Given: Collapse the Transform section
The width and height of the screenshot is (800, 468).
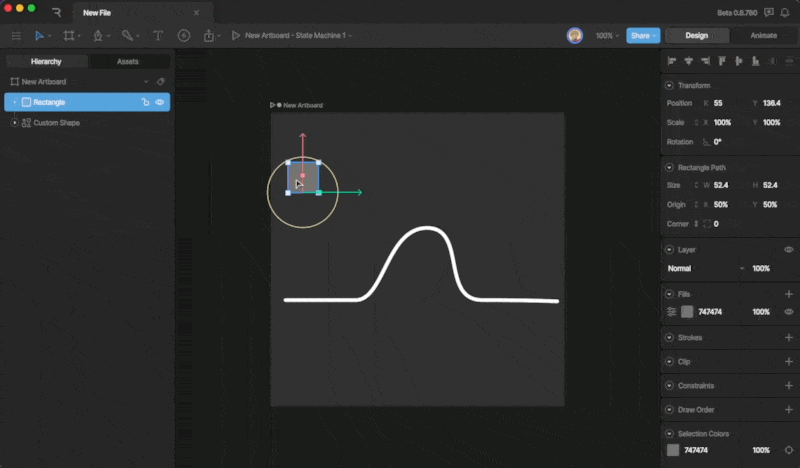Looking at the screenshot, I should click(669, 85).
